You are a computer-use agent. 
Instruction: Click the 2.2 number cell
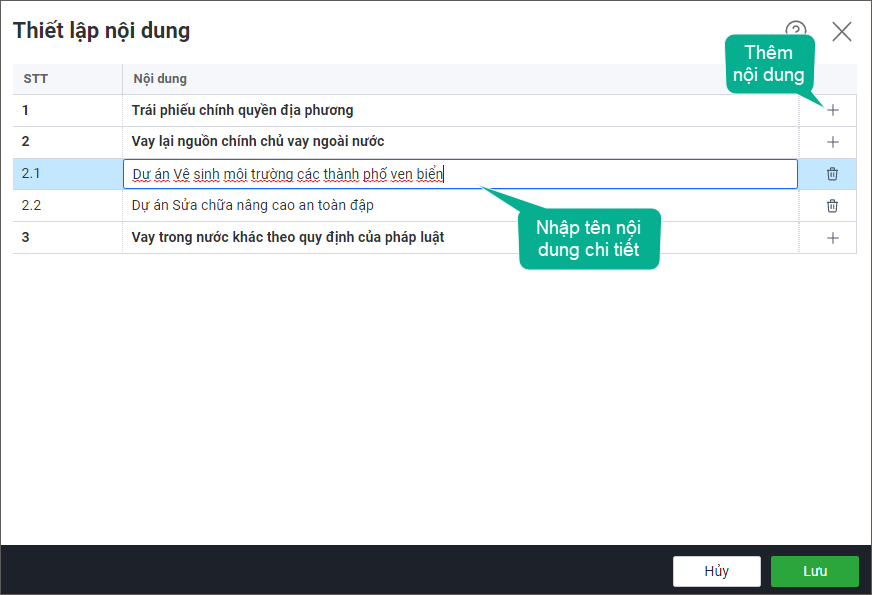[x=31, y=206]
